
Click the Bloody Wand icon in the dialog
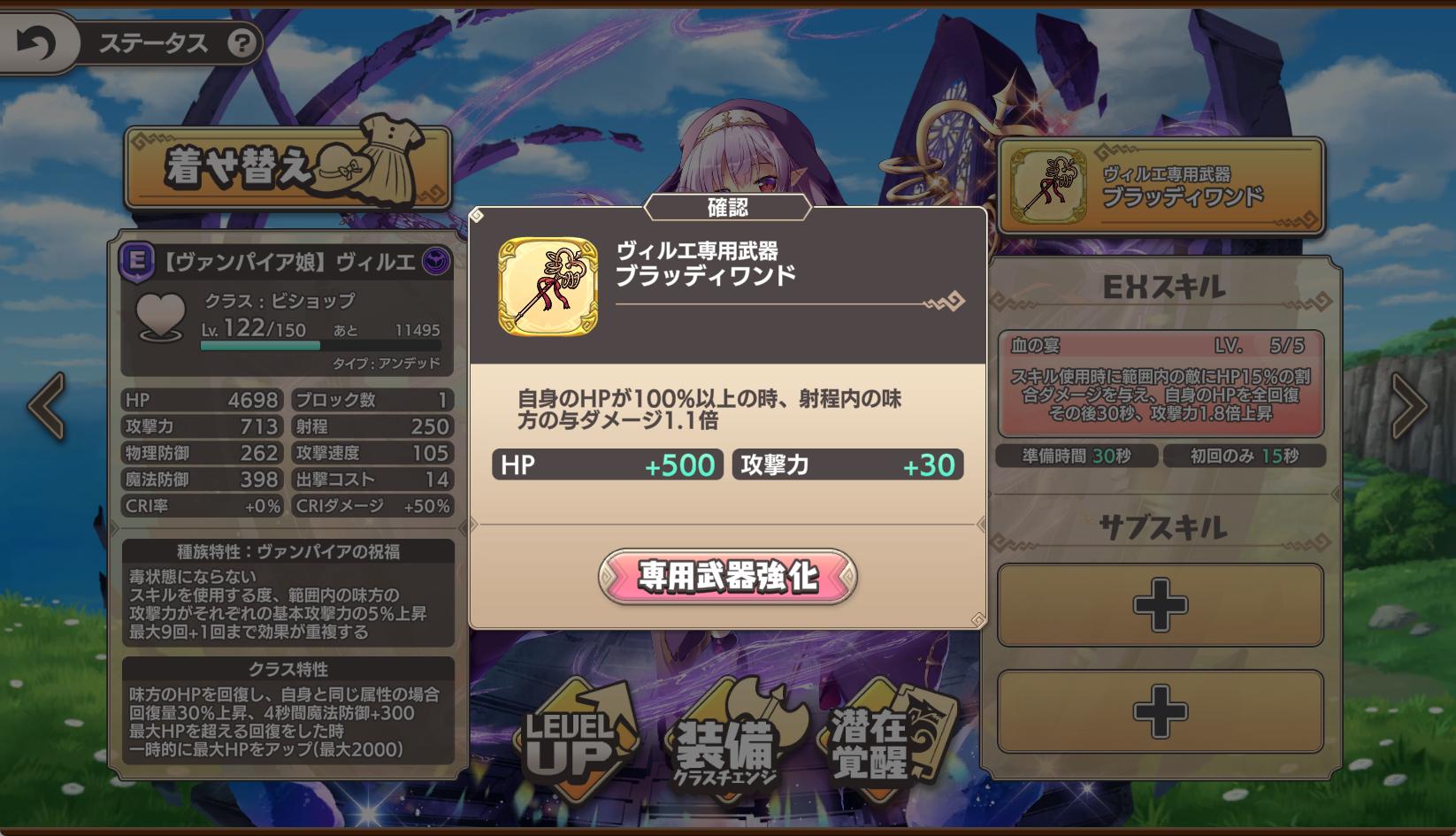pyautogui.click(x=548, y=286)
